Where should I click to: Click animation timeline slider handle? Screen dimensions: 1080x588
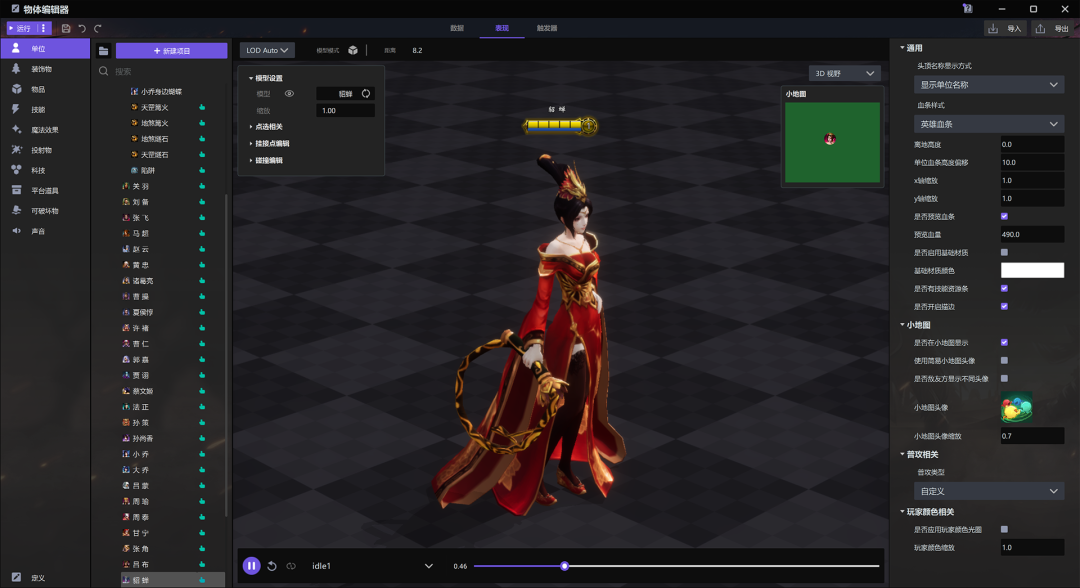click(x=564, y=566)
